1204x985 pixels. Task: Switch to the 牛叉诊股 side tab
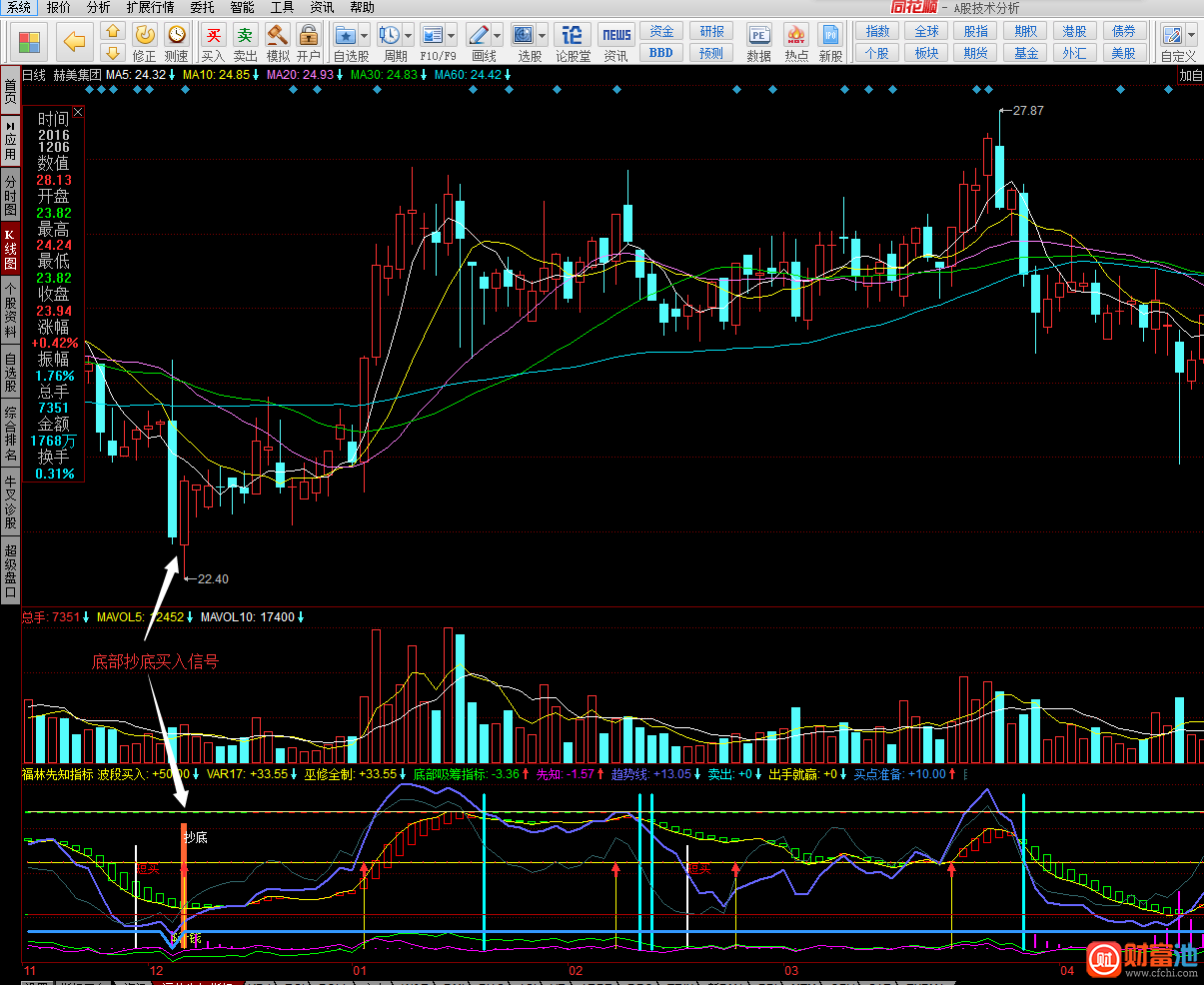tap(10, 500)
